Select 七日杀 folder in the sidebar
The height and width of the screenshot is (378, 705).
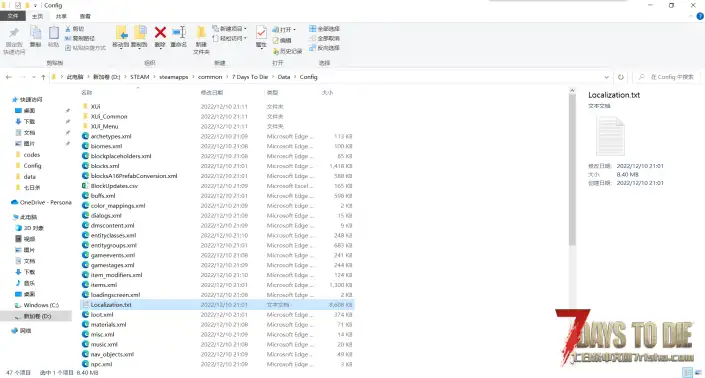point(32,187)
